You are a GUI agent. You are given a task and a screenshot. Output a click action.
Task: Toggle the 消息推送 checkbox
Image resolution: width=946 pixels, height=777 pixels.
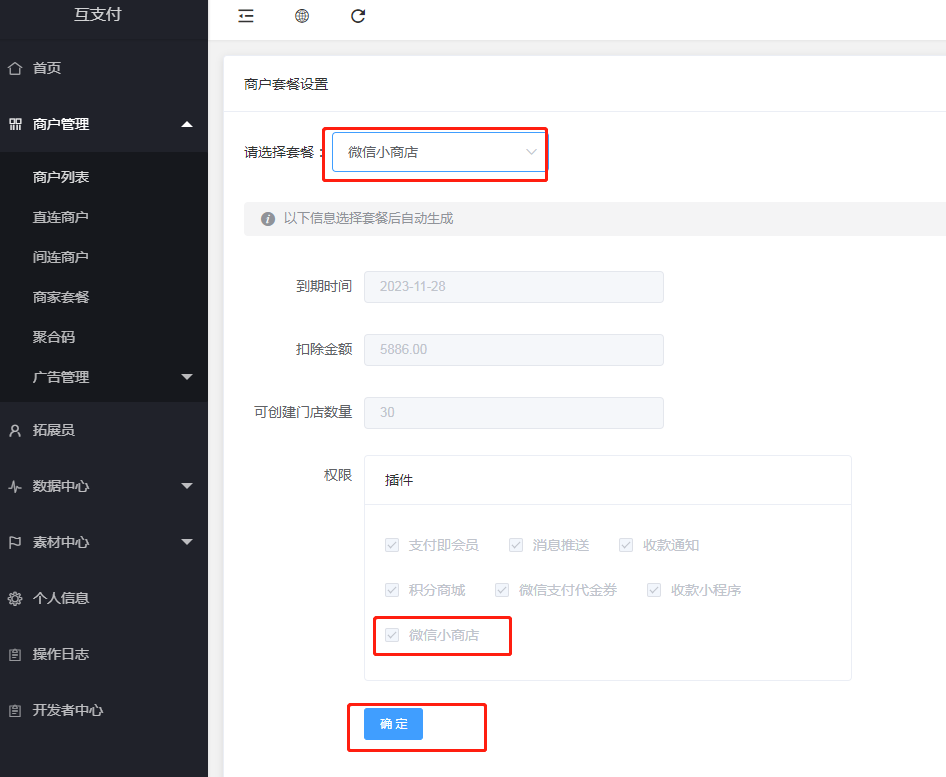(516, 545)
